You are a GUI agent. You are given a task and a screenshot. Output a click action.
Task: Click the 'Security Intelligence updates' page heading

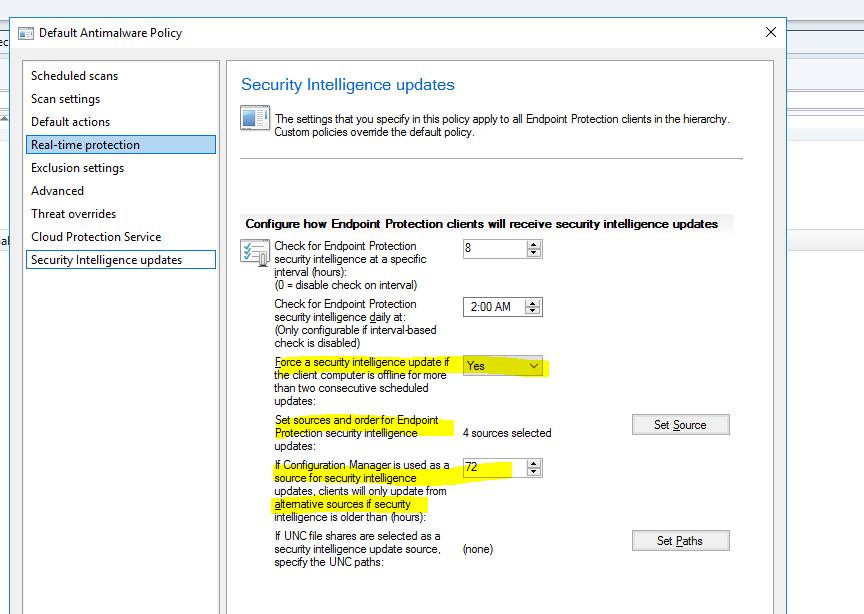348,85
